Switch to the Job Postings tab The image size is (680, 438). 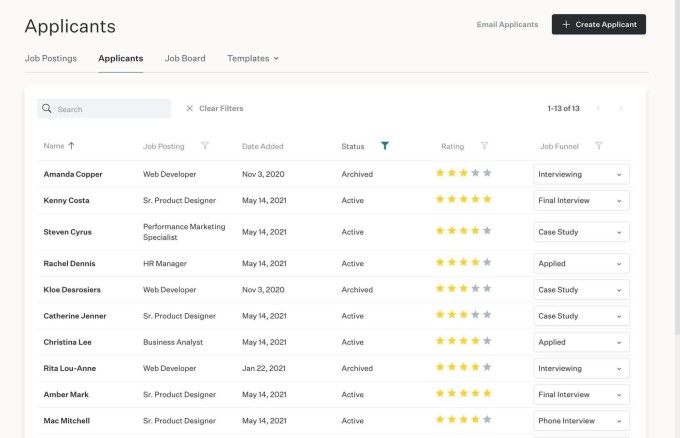[50, 58]
